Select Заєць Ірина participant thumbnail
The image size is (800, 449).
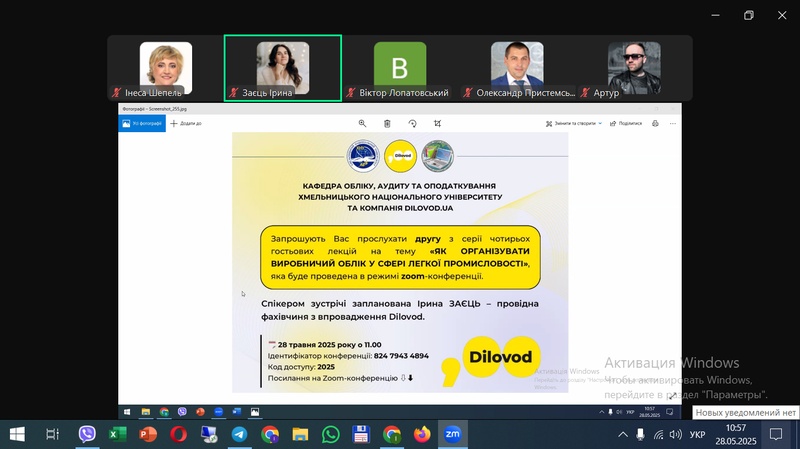coord(283,68)
